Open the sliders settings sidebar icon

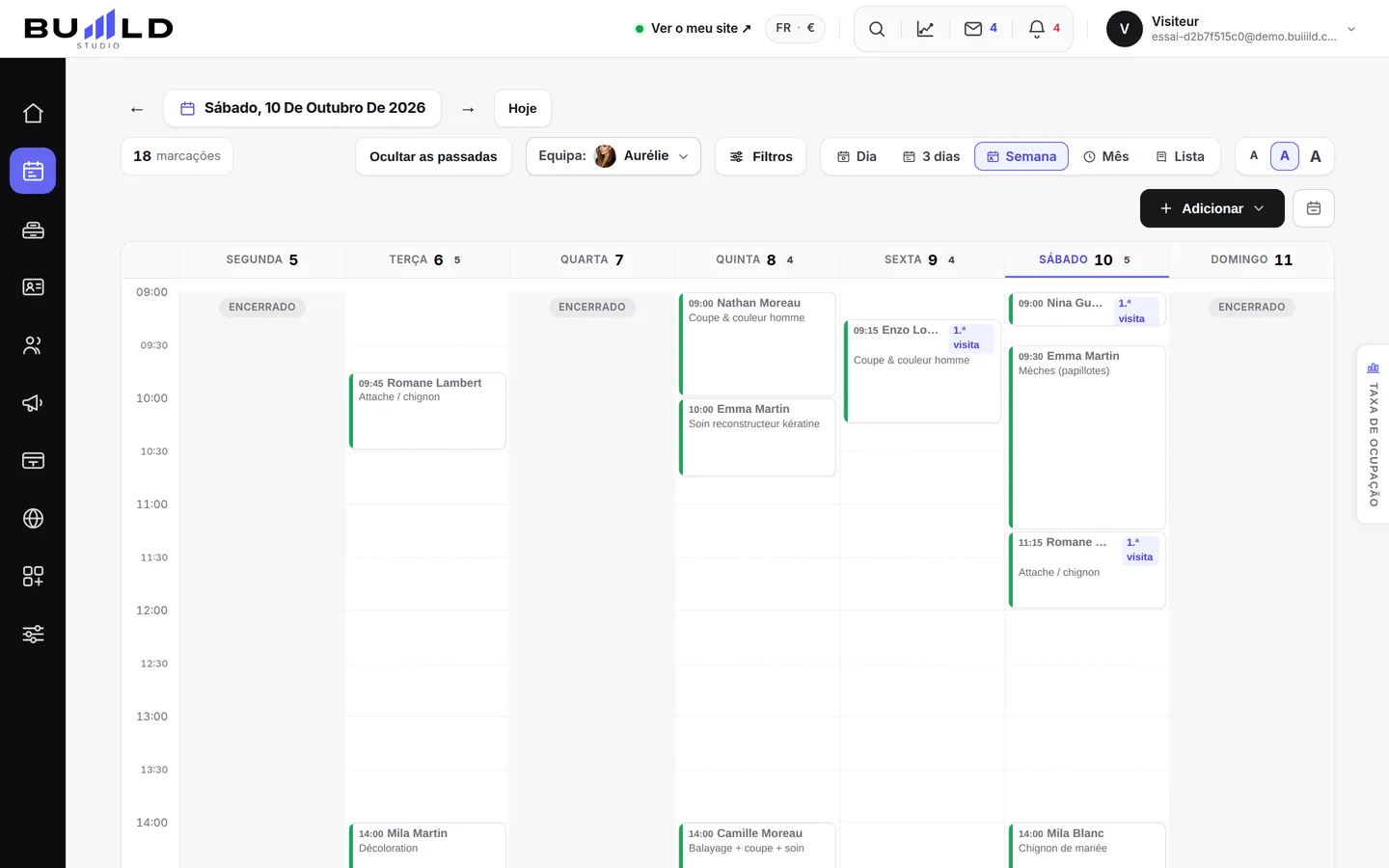click(33, 634)
